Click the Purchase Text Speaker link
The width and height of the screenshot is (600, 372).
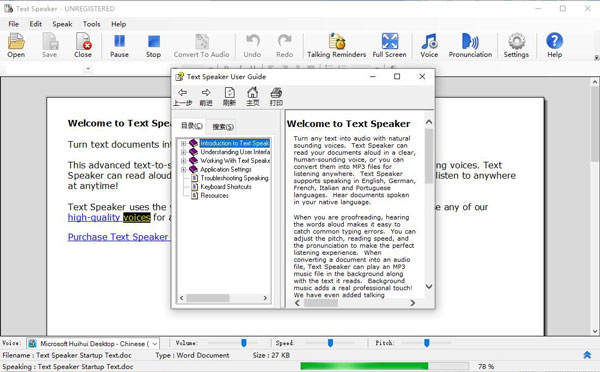coord(118,237)
